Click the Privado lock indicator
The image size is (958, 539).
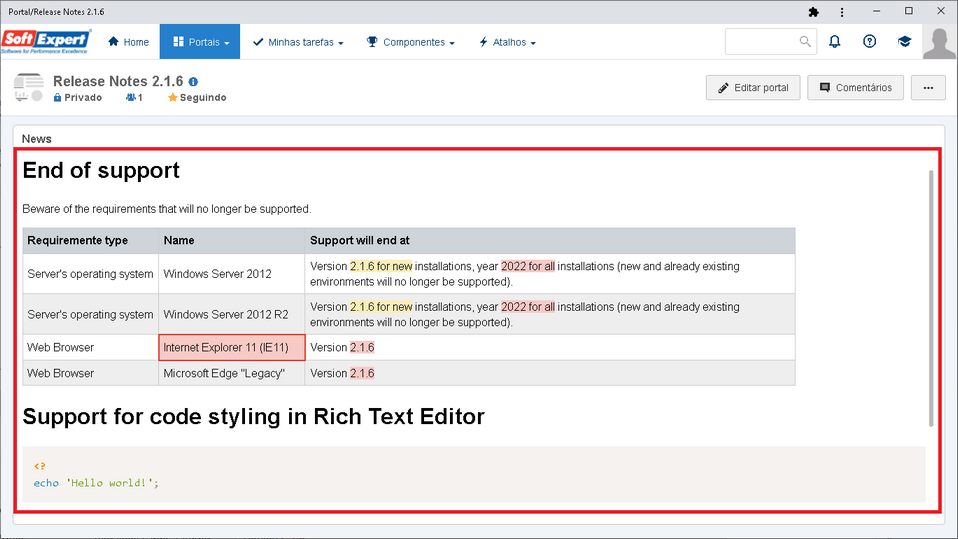tap(78, 97)
